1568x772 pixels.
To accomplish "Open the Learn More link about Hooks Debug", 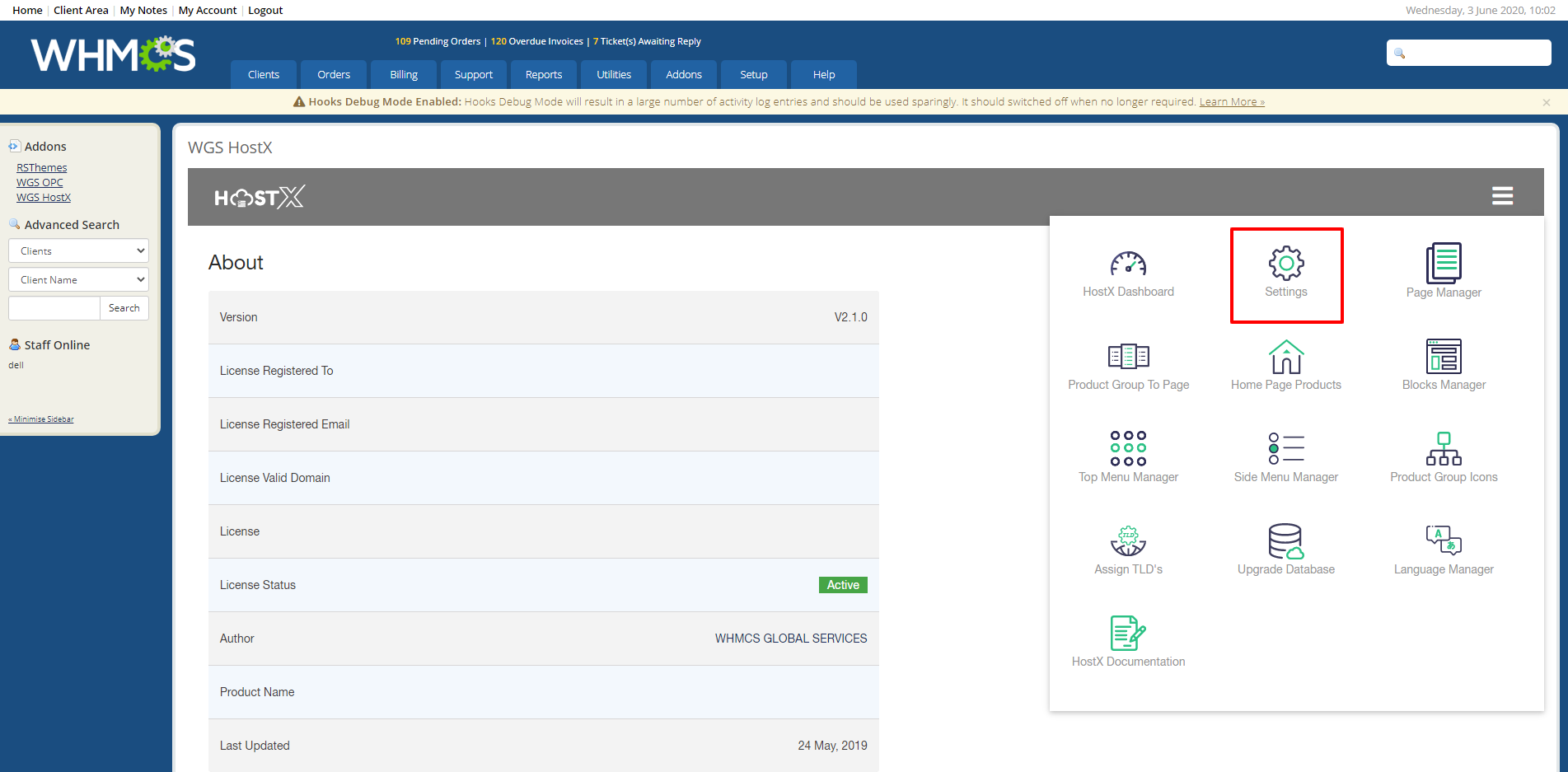I will [x=1231, y=101].
